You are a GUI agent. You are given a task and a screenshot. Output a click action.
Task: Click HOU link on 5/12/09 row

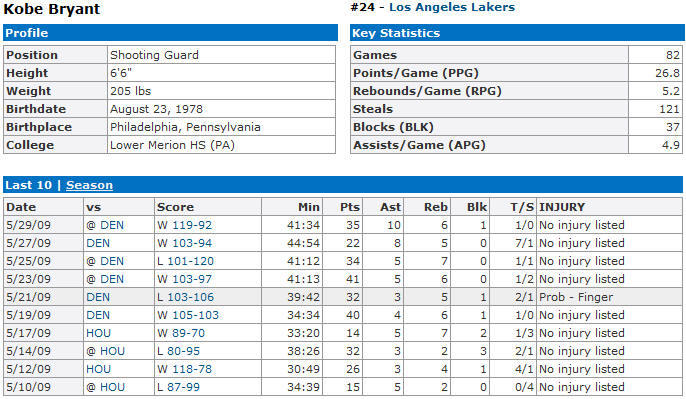[98, 369]
